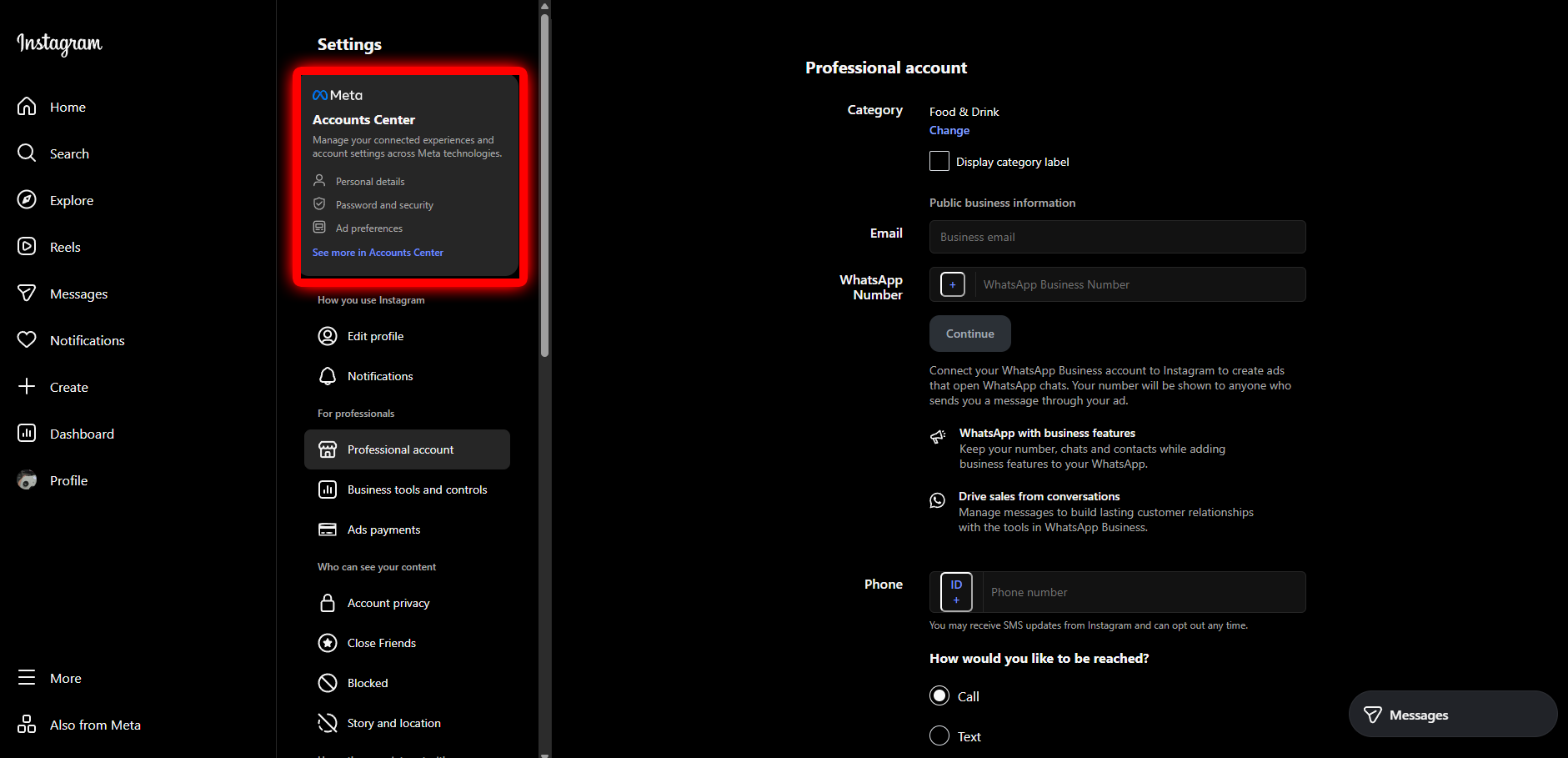Click the Create plus icon
1568x758 pixels.
coord(27,387)
